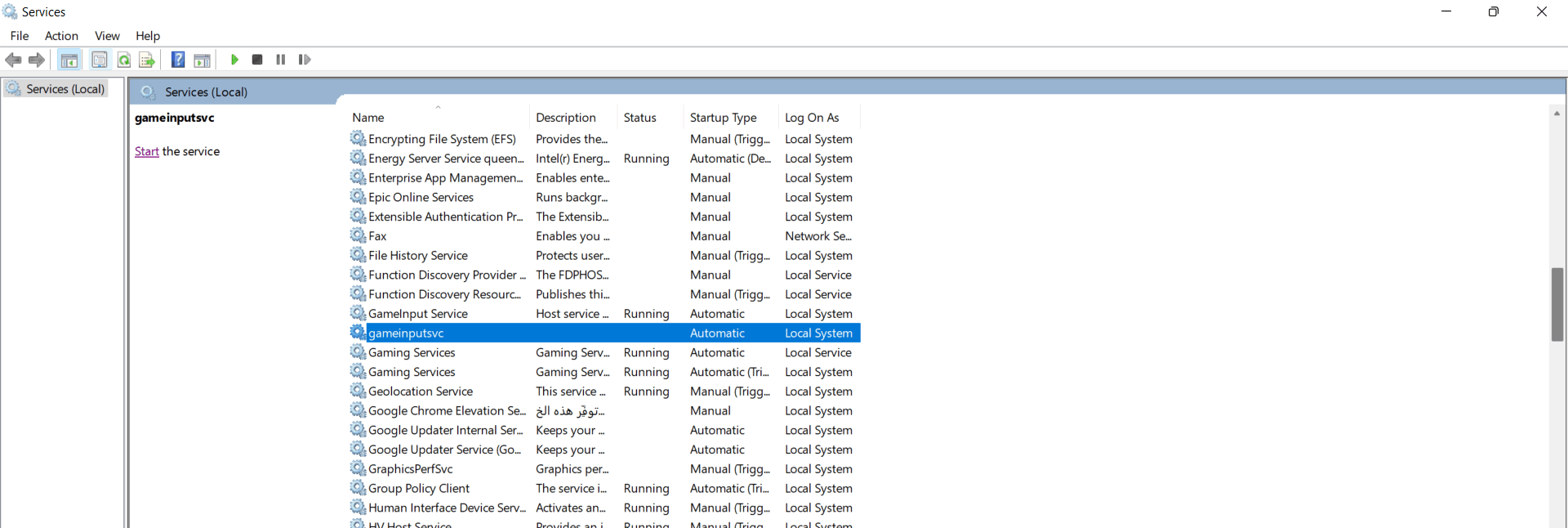Click the Refresh toolbar icon
The width and height of the screenshot is (1568, 528).
pos(124,60)
